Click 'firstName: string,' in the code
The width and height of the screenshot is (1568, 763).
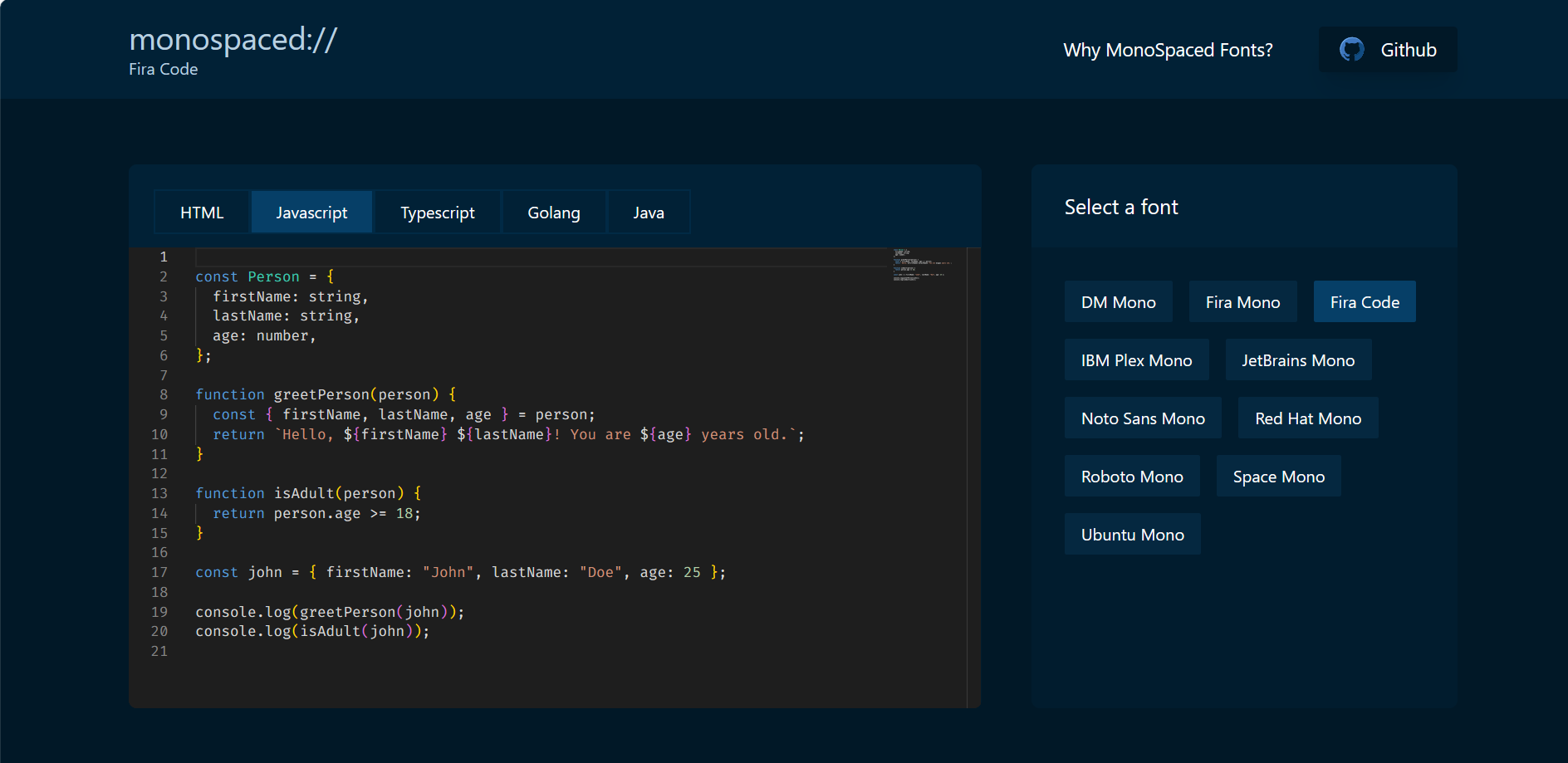(291, 296)
